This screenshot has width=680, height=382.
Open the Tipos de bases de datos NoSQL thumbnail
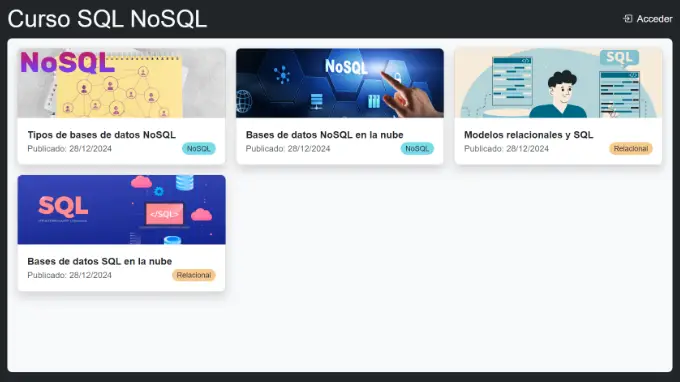click(x=121, y=83)
